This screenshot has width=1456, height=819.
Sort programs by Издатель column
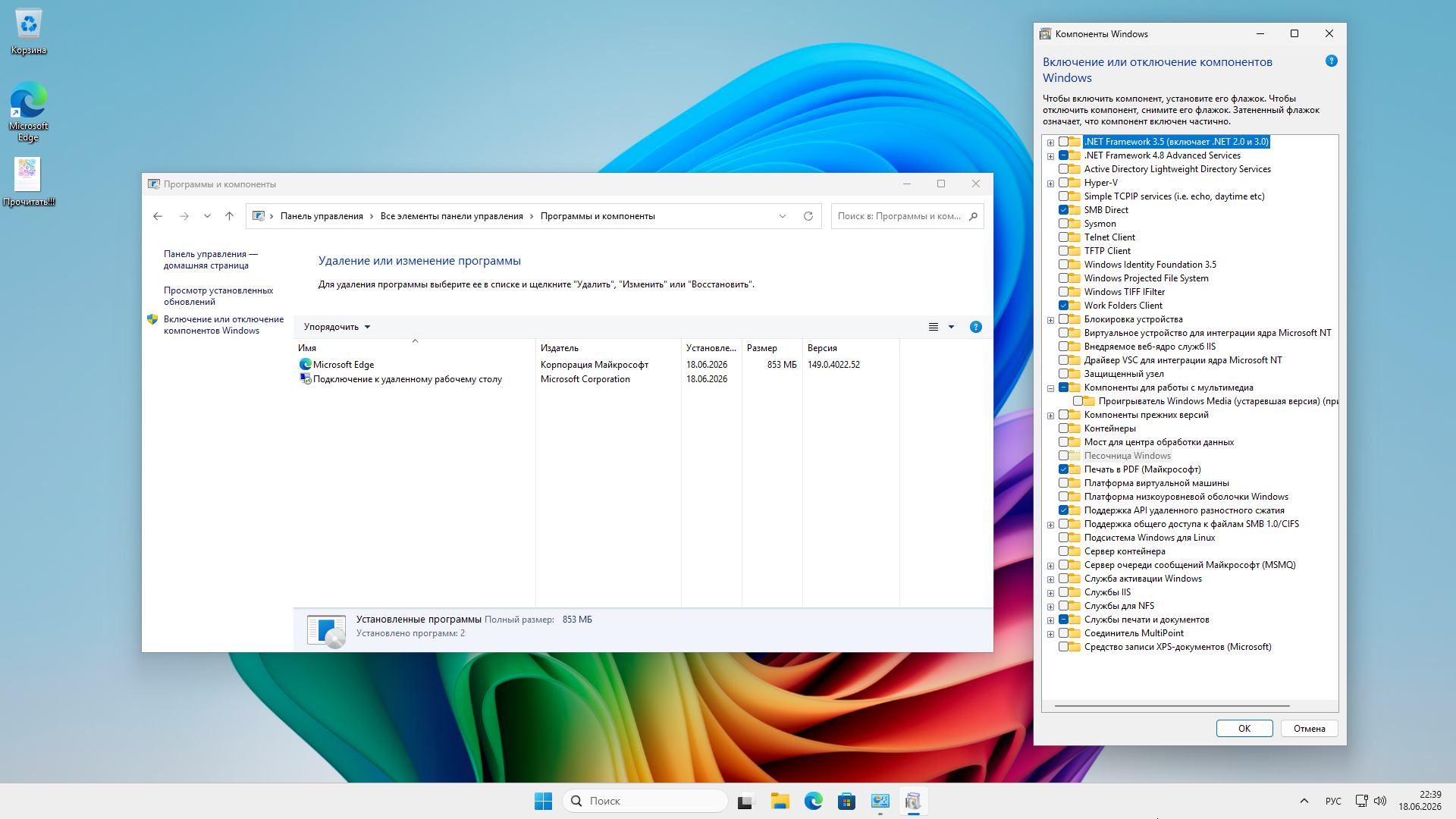pyautogui.click(x=608, y=348)
